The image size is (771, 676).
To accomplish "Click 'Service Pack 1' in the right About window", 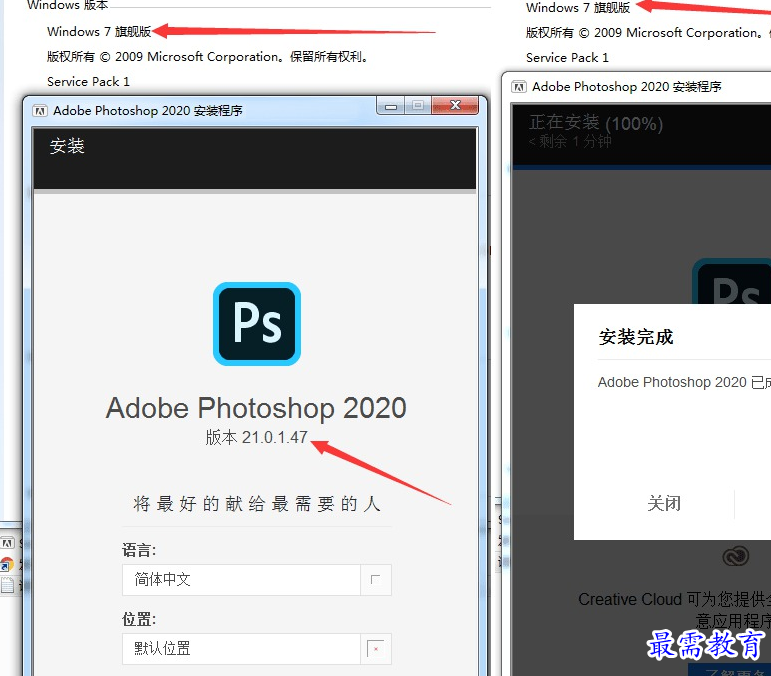I will point(567,58).
